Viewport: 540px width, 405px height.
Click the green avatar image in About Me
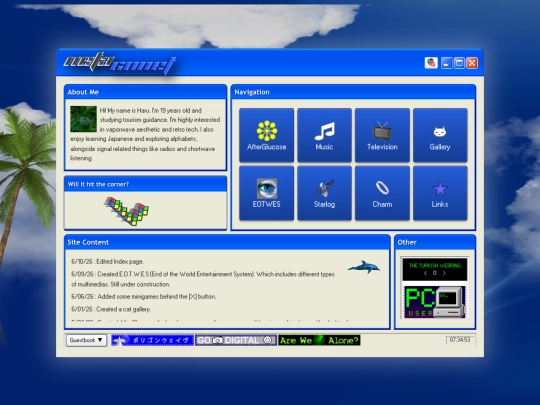point(83,119)
